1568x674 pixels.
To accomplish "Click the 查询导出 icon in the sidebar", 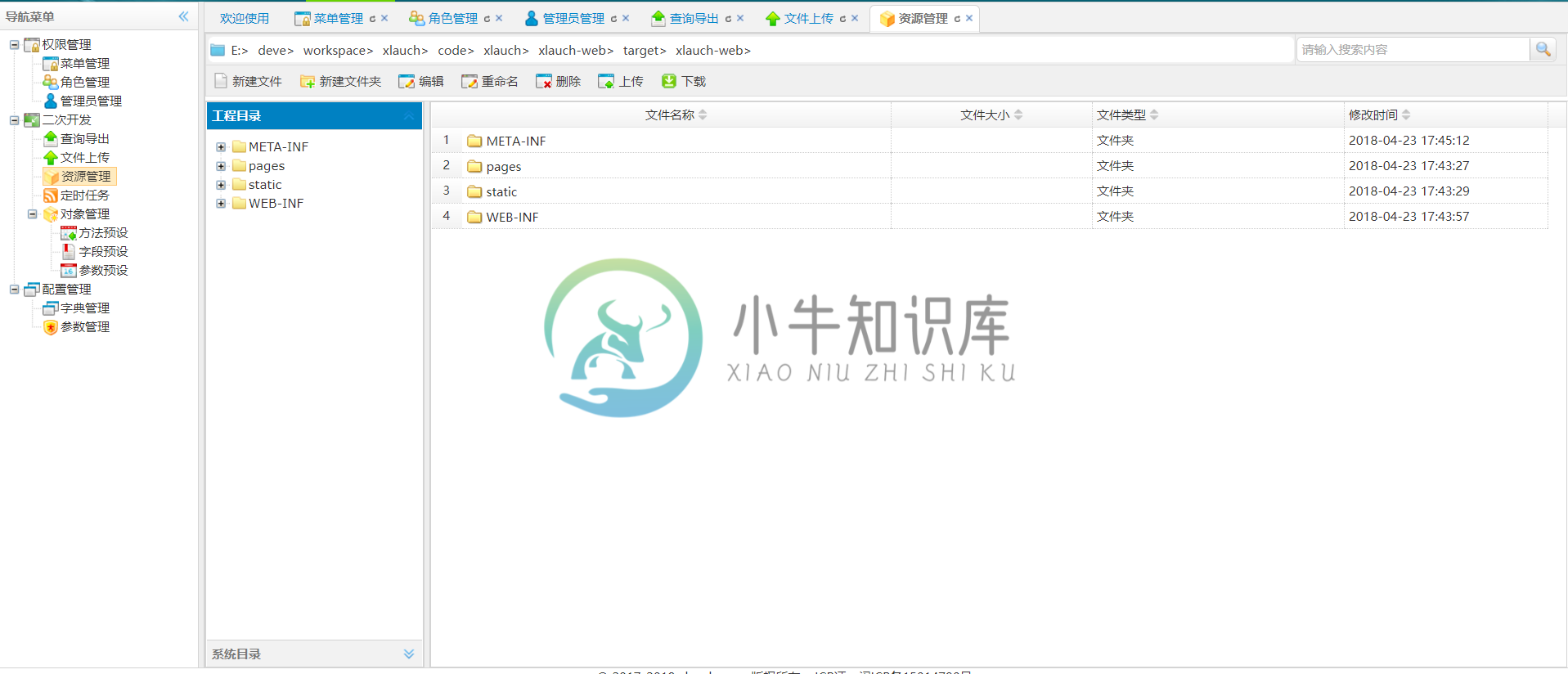I will pos(51,138).
